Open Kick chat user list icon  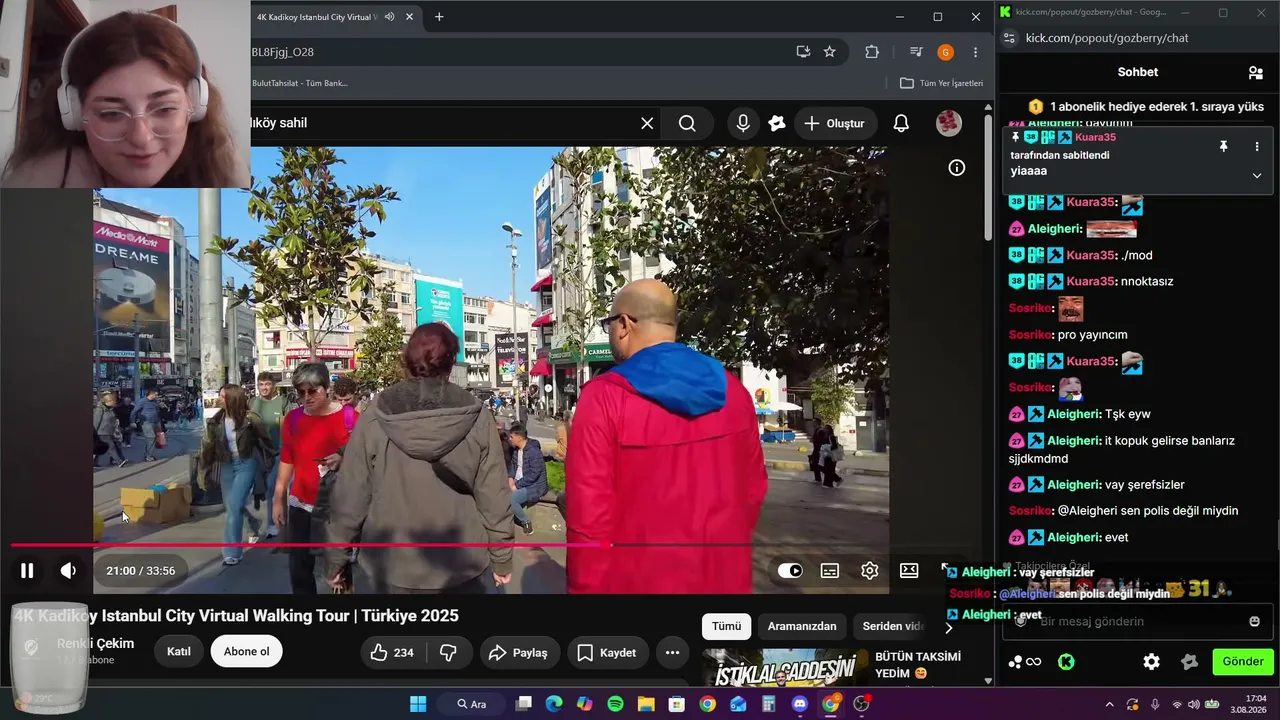pyautogui.click(x=1255, y=72)
